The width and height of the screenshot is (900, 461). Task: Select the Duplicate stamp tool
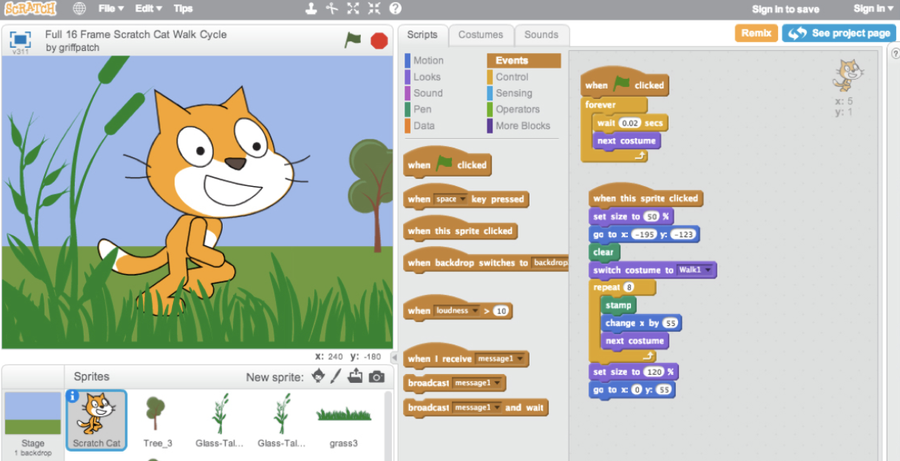(311, 9)
